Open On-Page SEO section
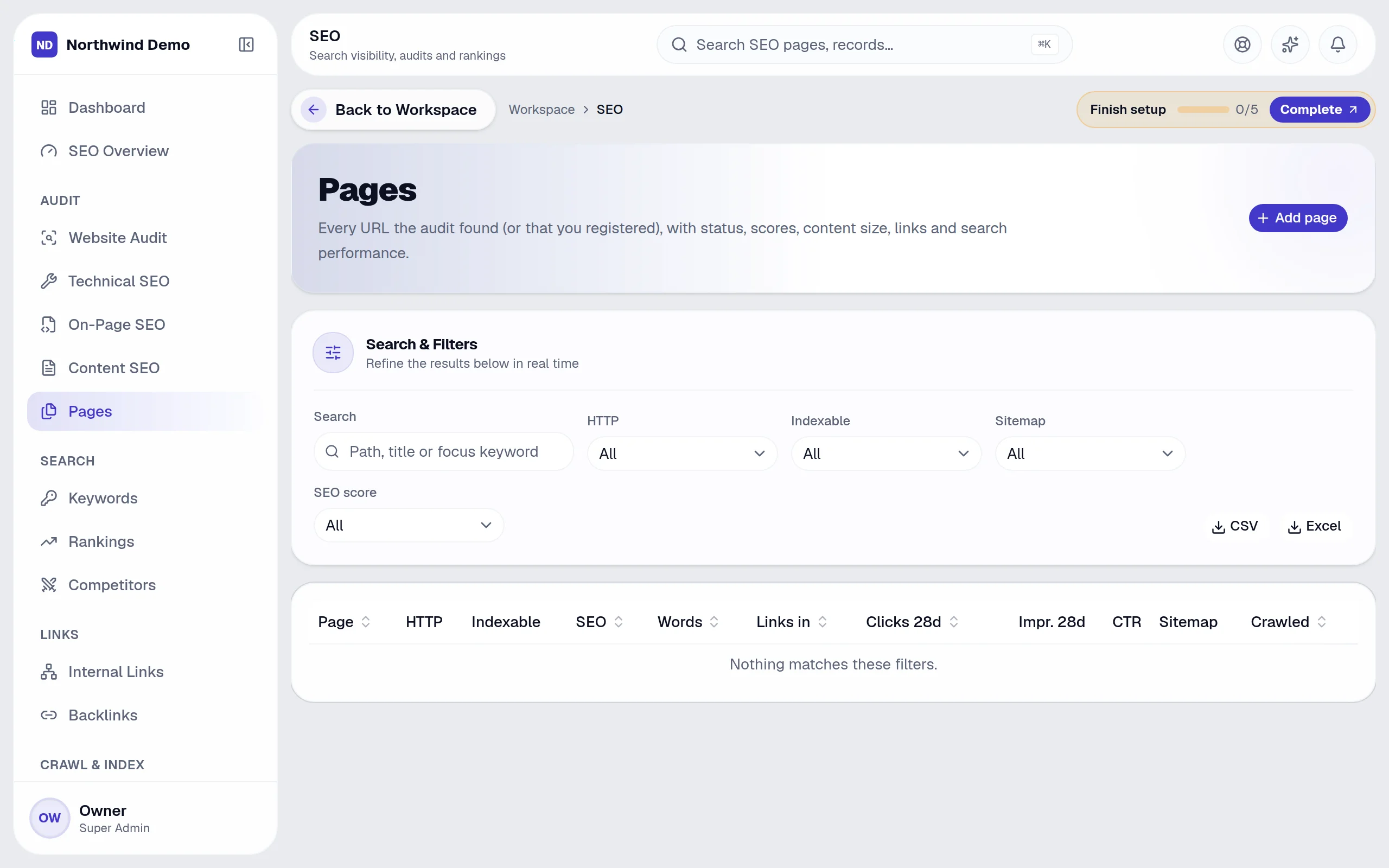Viewport: 1389px width, 868px height. (x=145, y=324)
